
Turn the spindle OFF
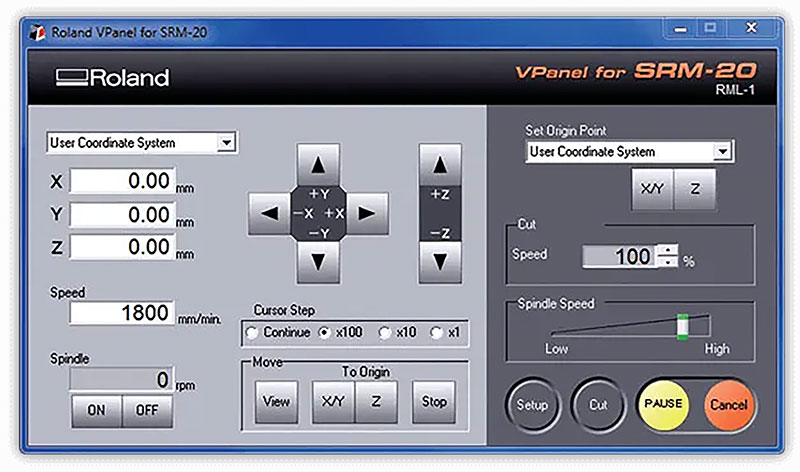(147, 410)
